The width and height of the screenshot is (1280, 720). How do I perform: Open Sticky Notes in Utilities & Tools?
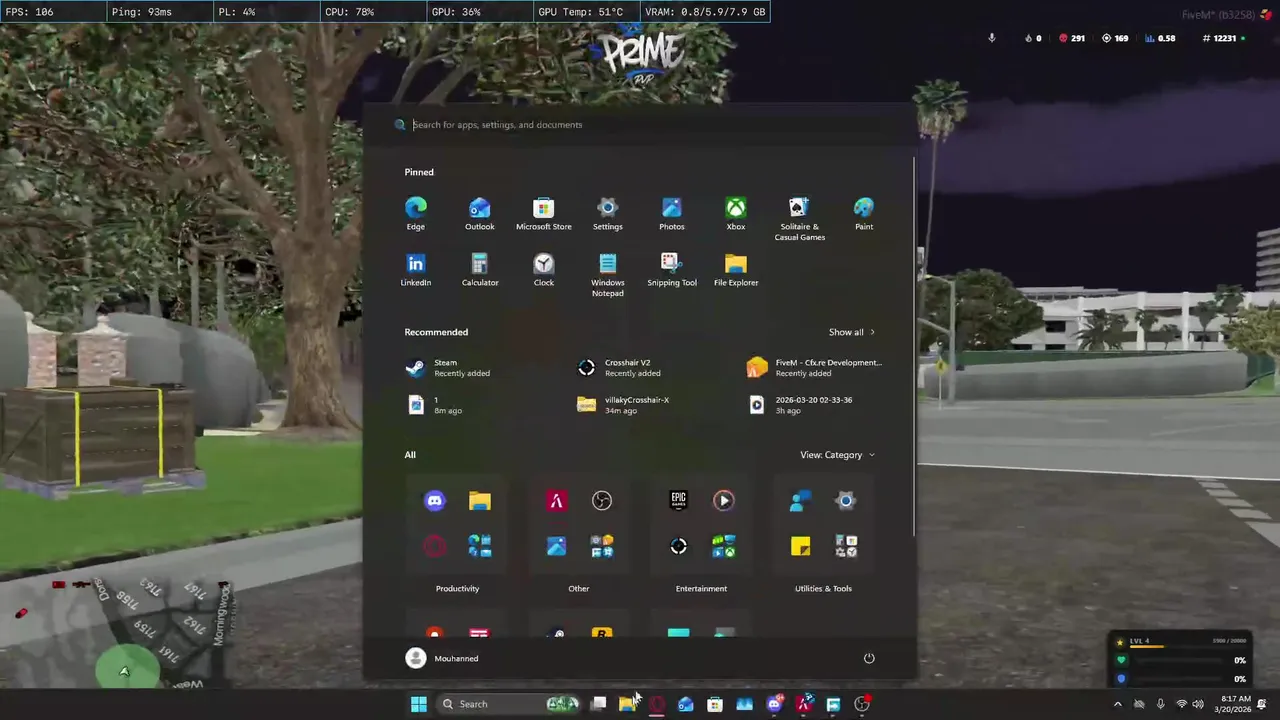(x=800, y=546)
